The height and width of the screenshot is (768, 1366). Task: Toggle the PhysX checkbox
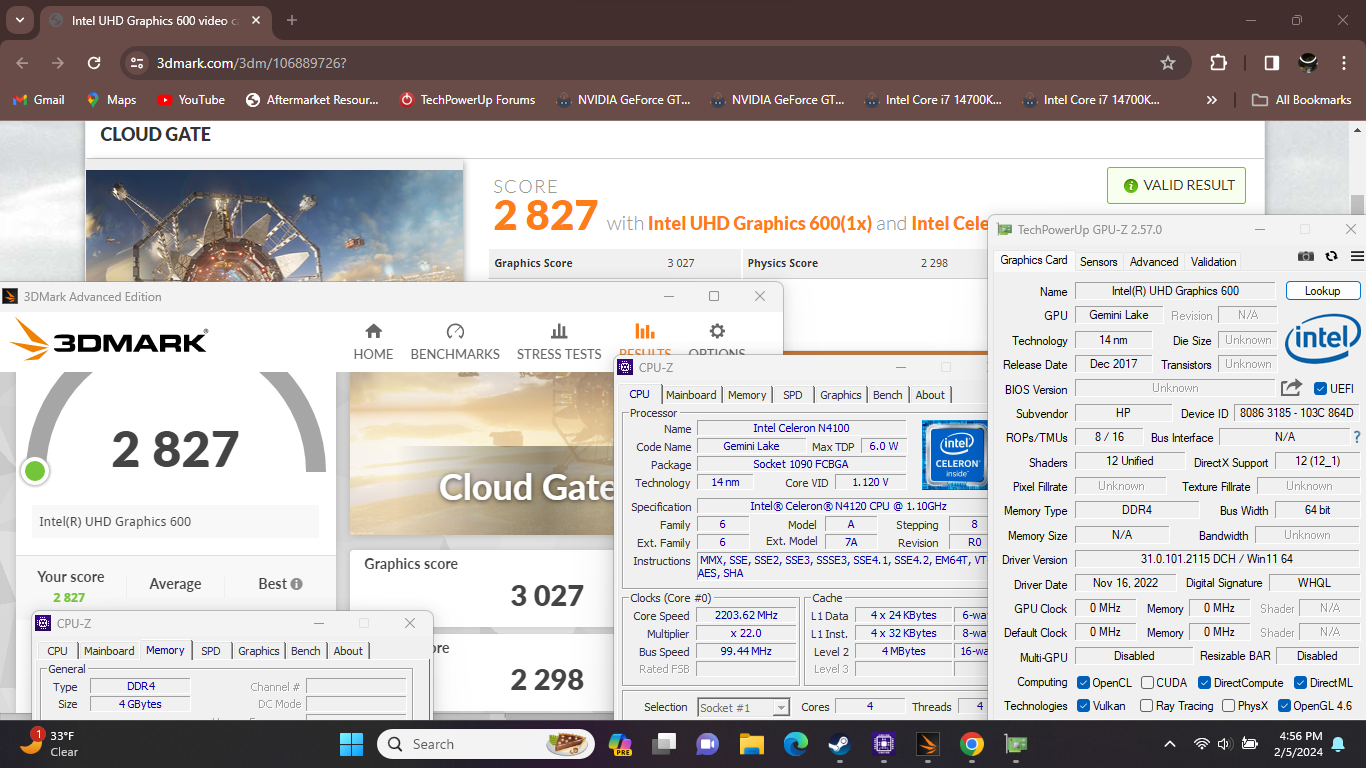tap(1228, 706)
